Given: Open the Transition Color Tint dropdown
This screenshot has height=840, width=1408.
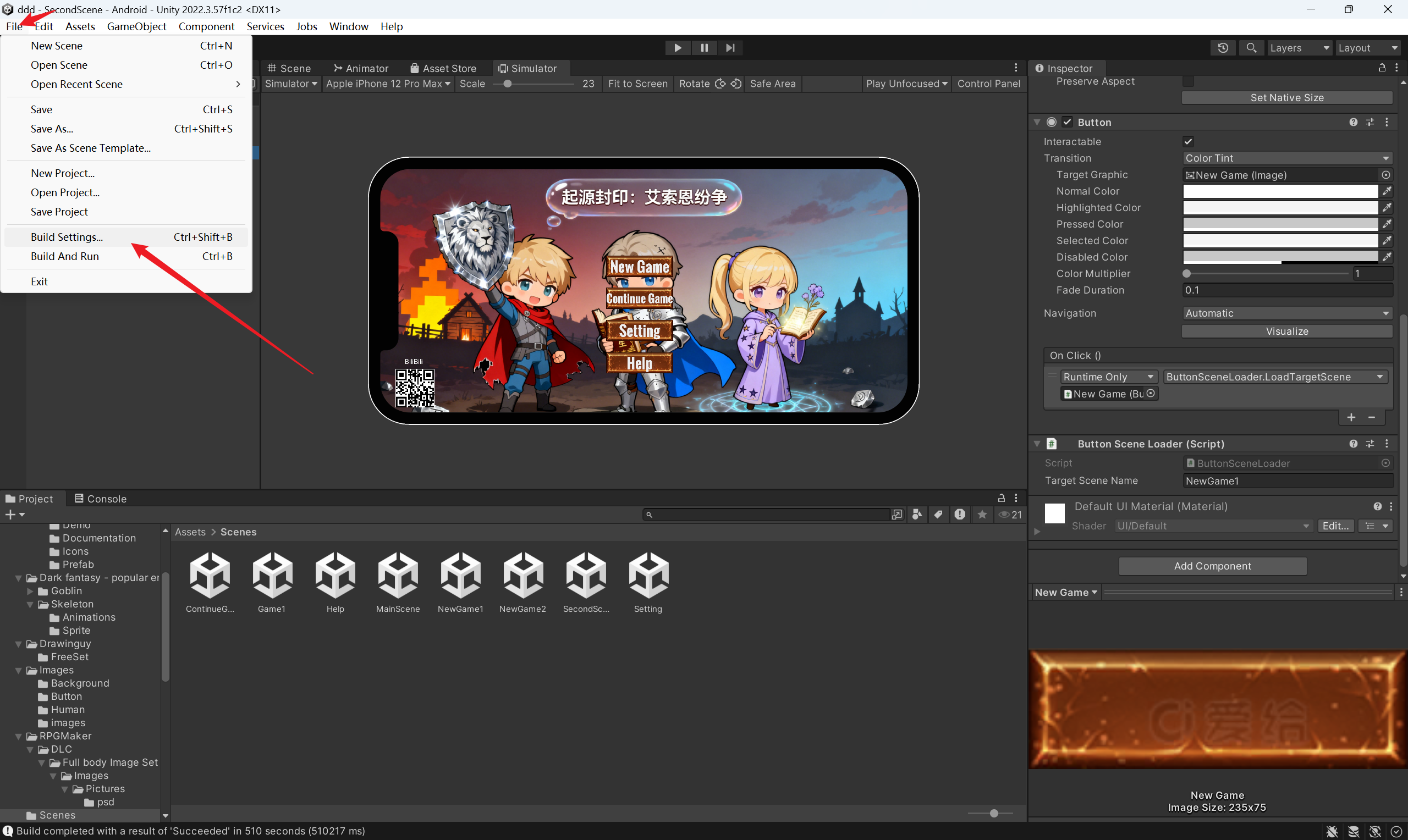Looking at the screenshot, I should tap(1288, 158).
